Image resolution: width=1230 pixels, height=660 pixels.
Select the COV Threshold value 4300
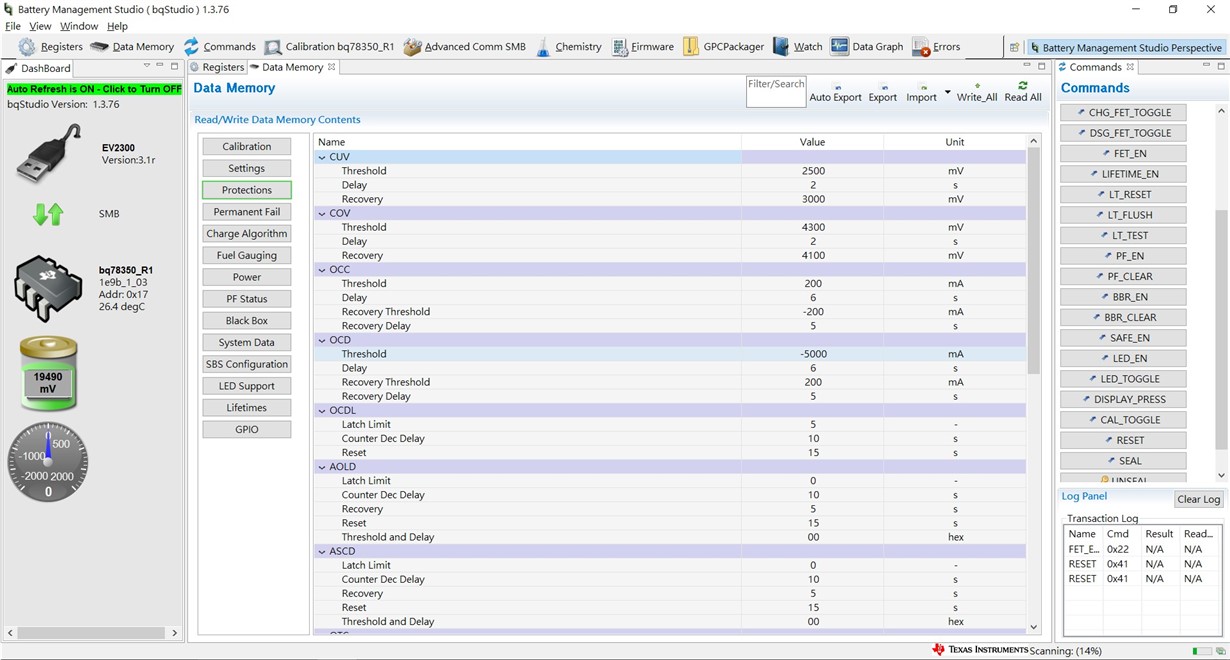(x=813, y=227)
